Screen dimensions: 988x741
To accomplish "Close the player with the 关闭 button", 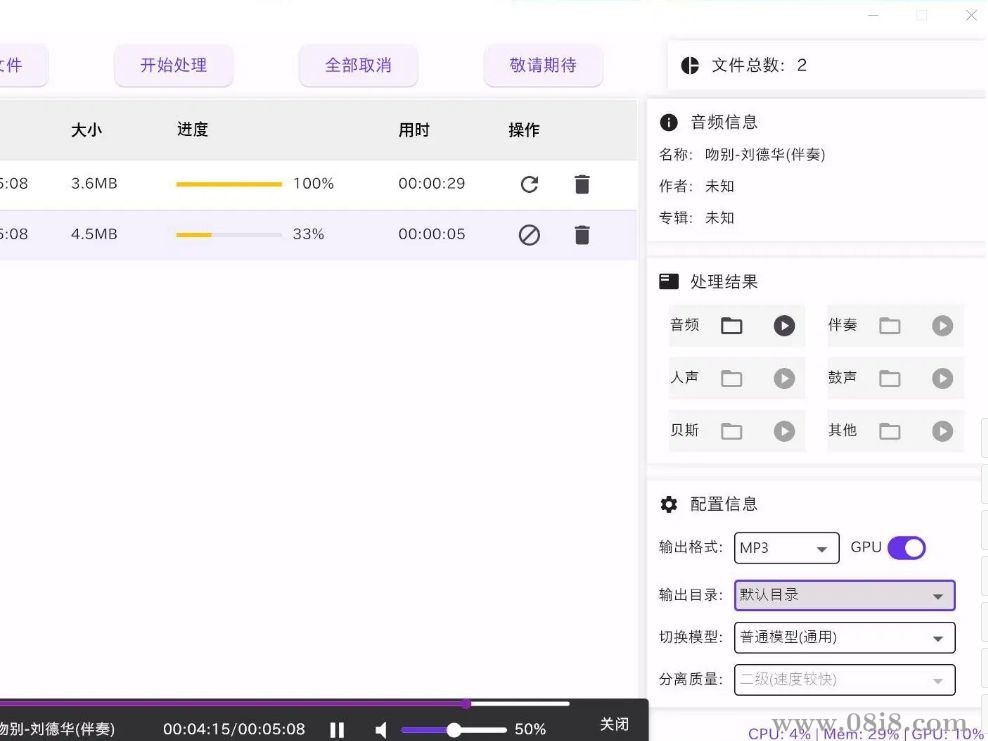I will point(613,724).
